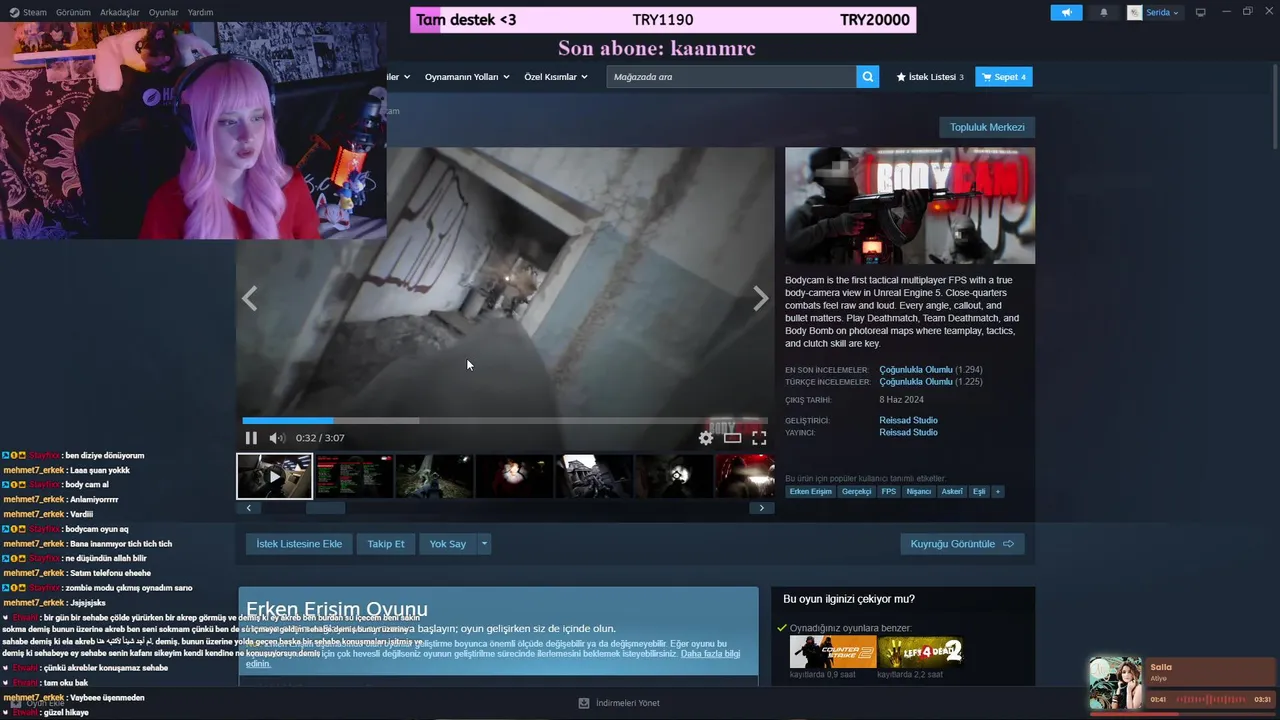Open the Görünüm menu
The width and height of the screenshot is (1280, 720).
pos(73,12)
